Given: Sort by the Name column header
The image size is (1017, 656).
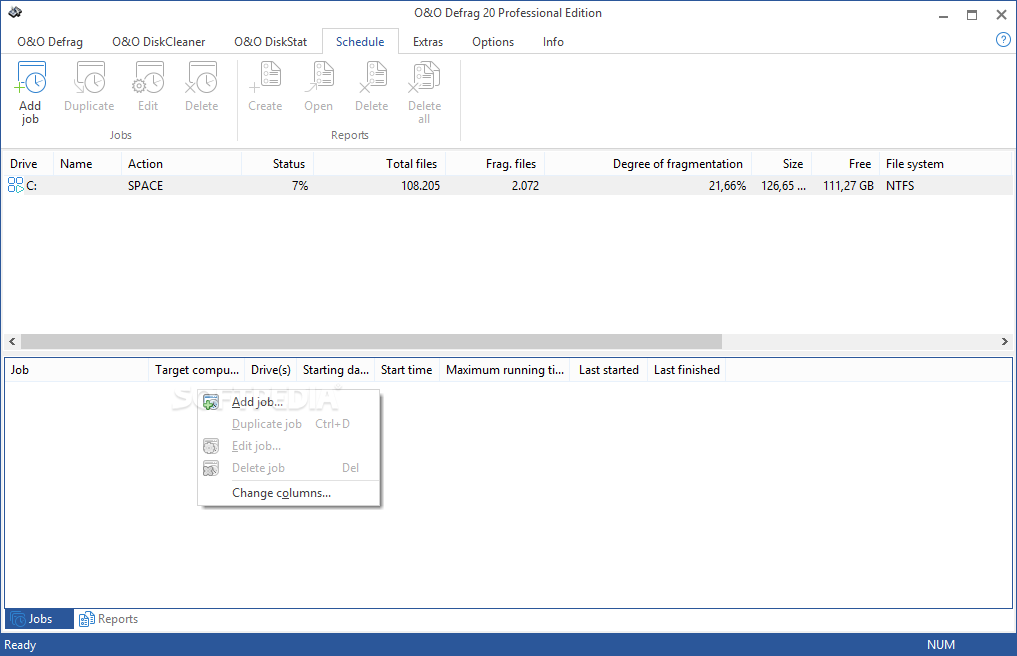Looking at the screenshot, I should pos(87,164).
